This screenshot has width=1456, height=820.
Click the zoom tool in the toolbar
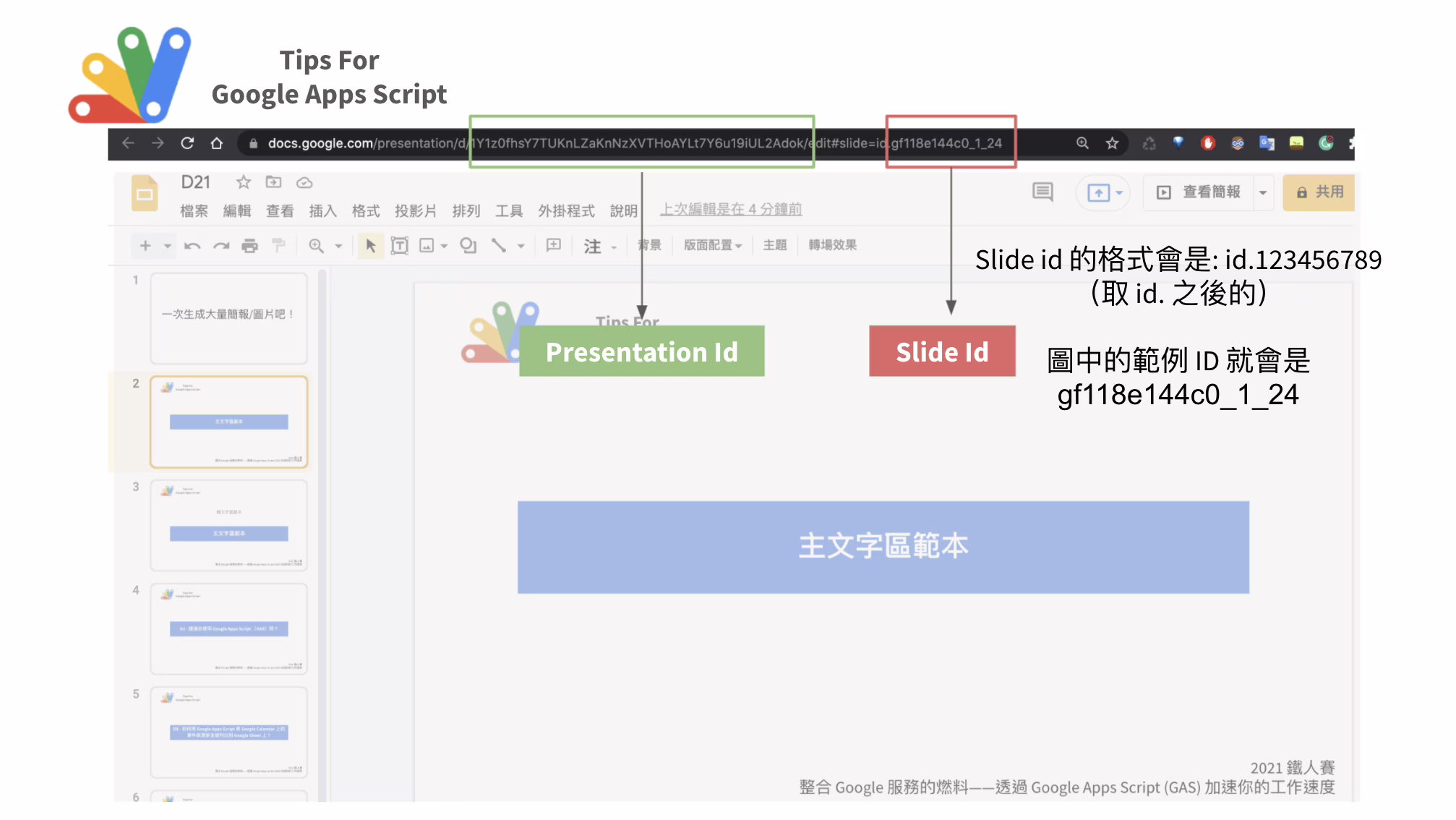click(x=316, y=246)
